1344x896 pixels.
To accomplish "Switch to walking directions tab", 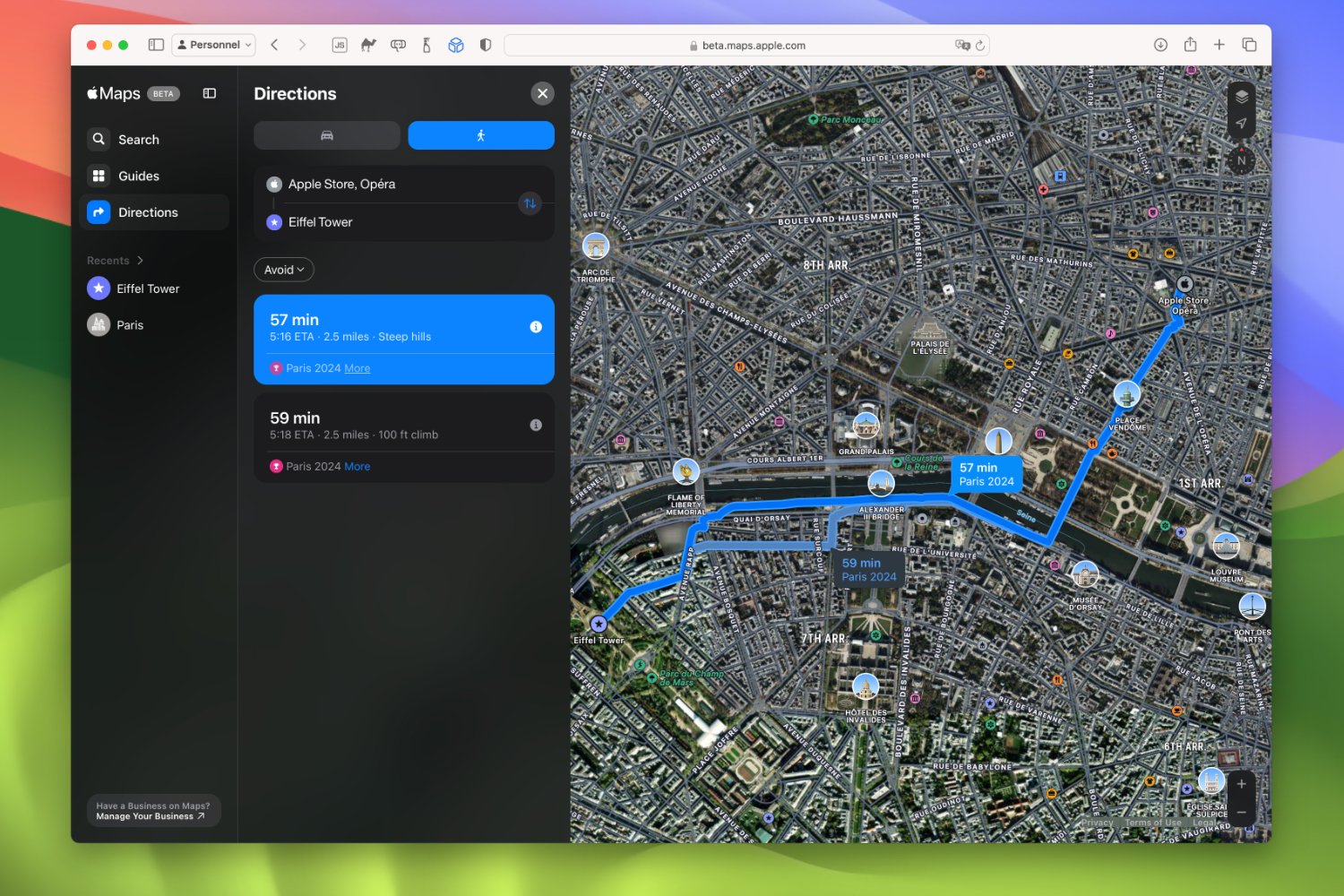I will coord(481,135).
